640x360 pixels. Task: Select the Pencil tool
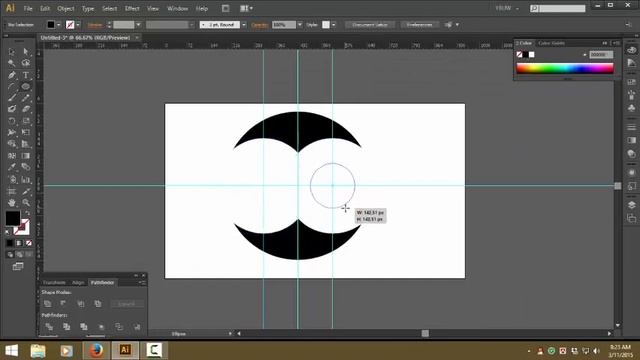pyautogui.click(x=26, y=98)
